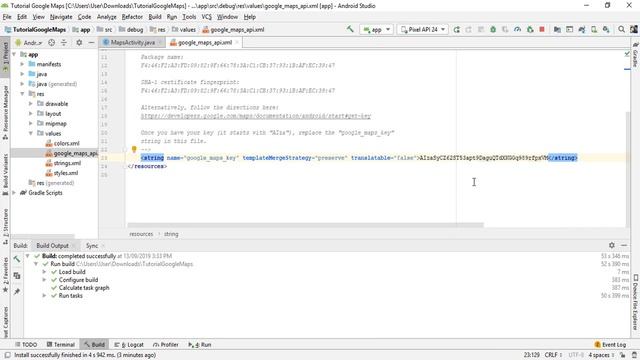Toggle the Build Variants side panel
This screenshot has width=640, height=360.
click(5, 174)
